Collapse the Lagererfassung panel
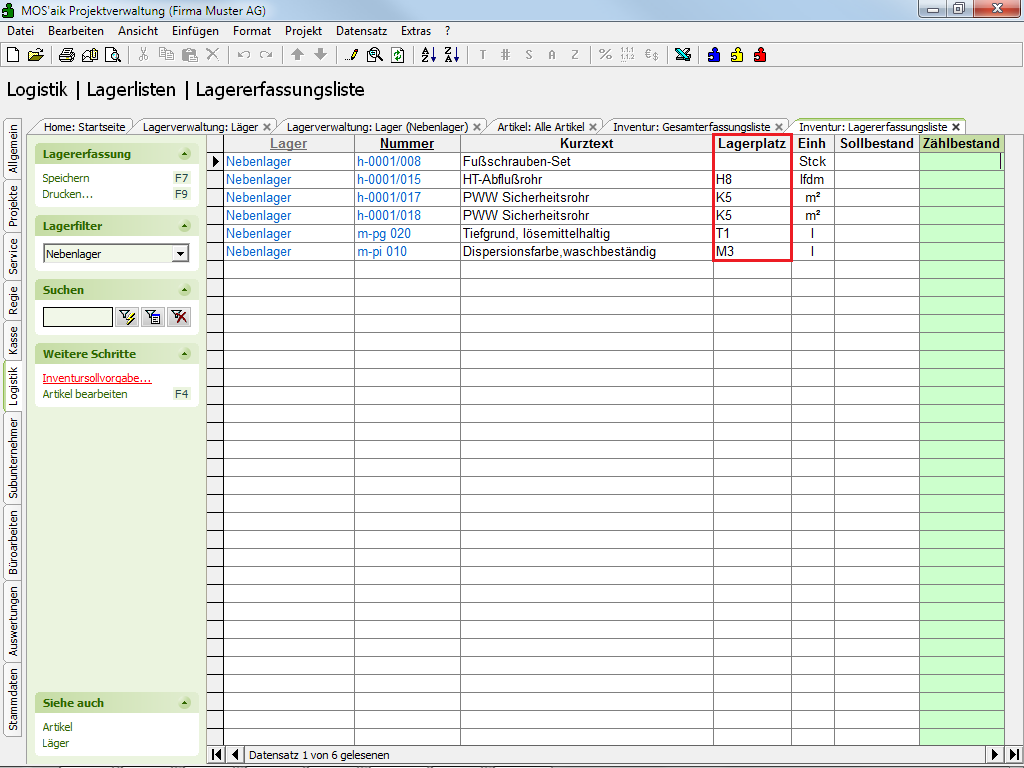This screenshot has width=1024, height=768. pyautogui.click(x=185, y=154)
